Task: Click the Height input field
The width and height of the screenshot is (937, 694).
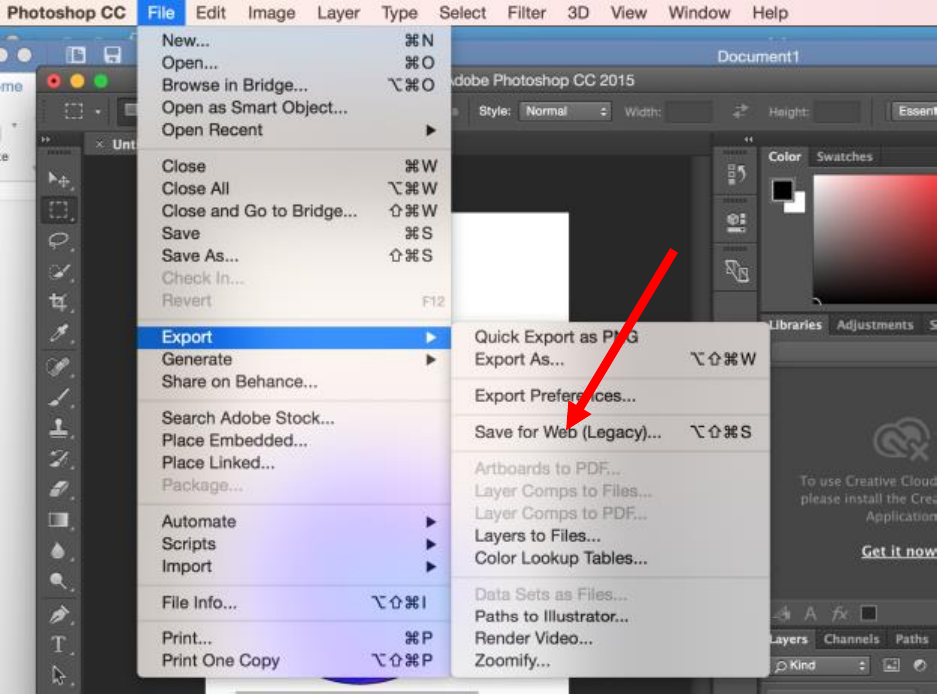Action: point(837,111)
